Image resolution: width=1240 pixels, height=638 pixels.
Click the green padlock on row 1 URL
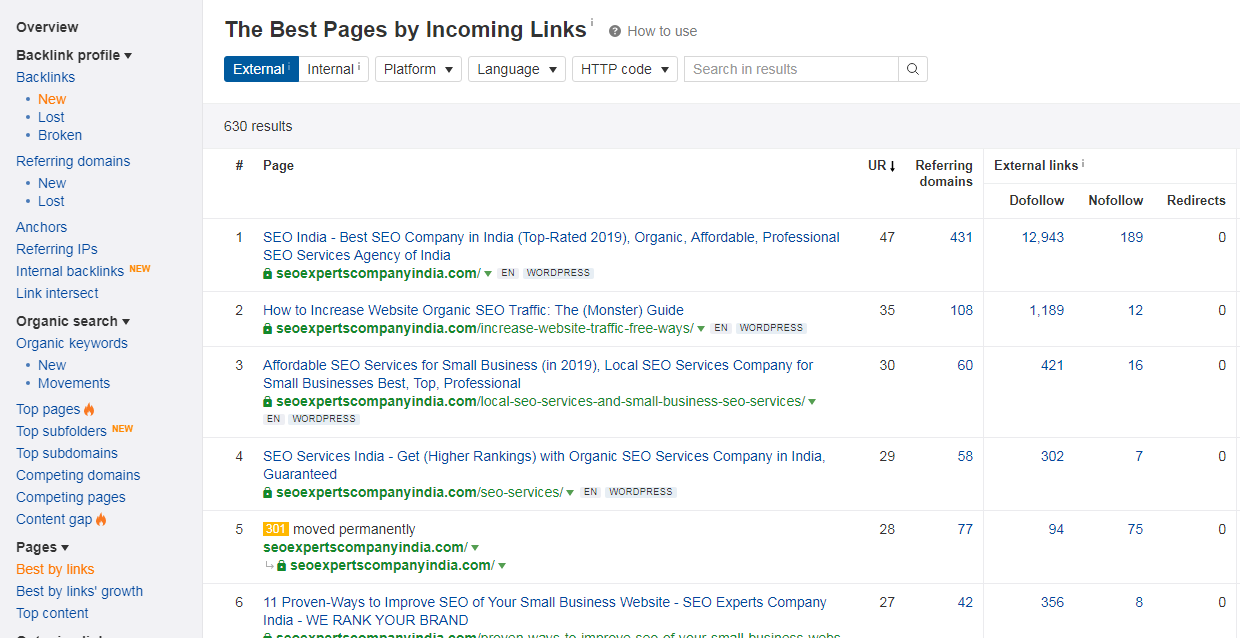(268, 273)
